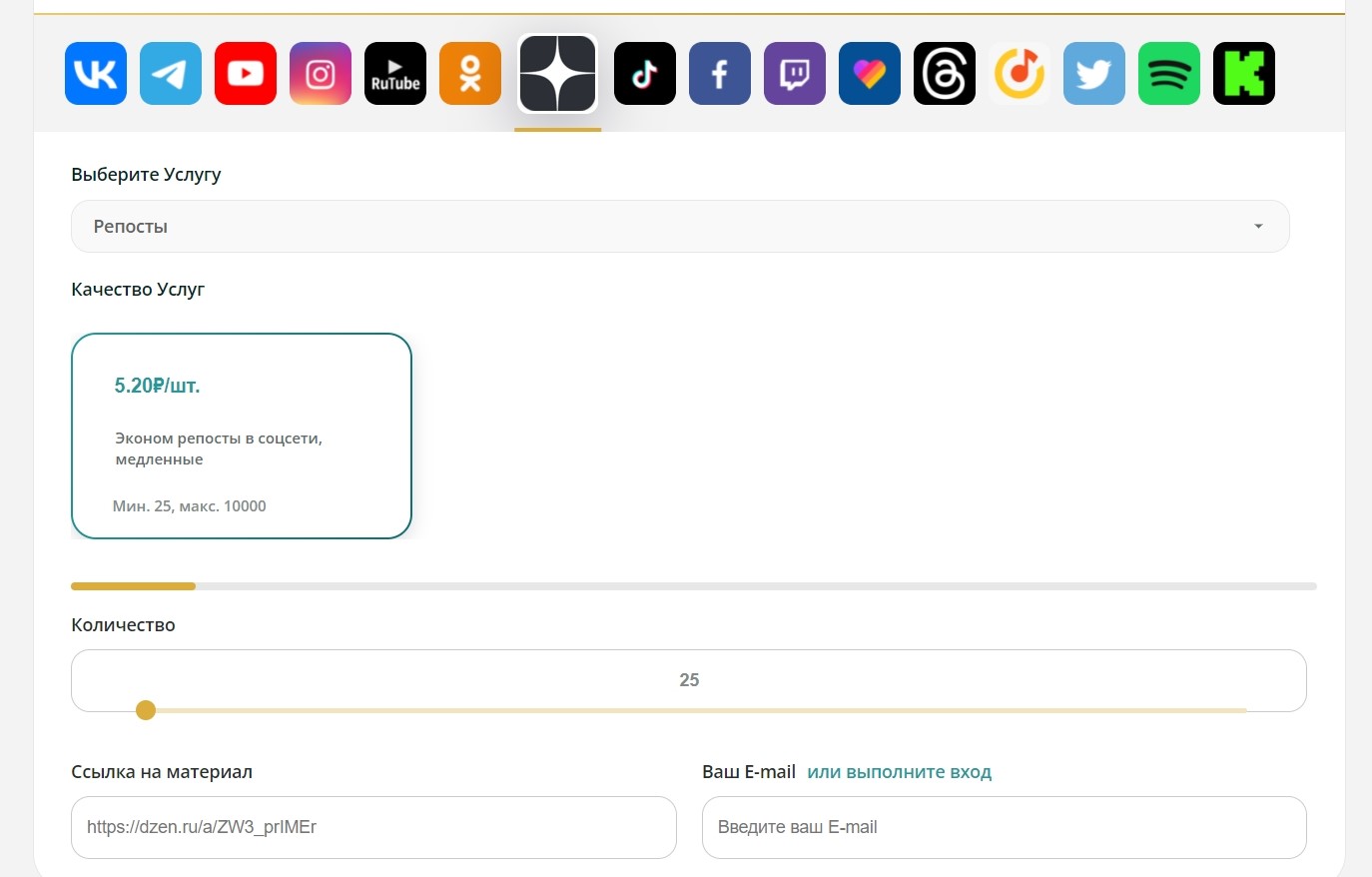Select the Twitch icon
1372x877 pixels.
(795, 73)
